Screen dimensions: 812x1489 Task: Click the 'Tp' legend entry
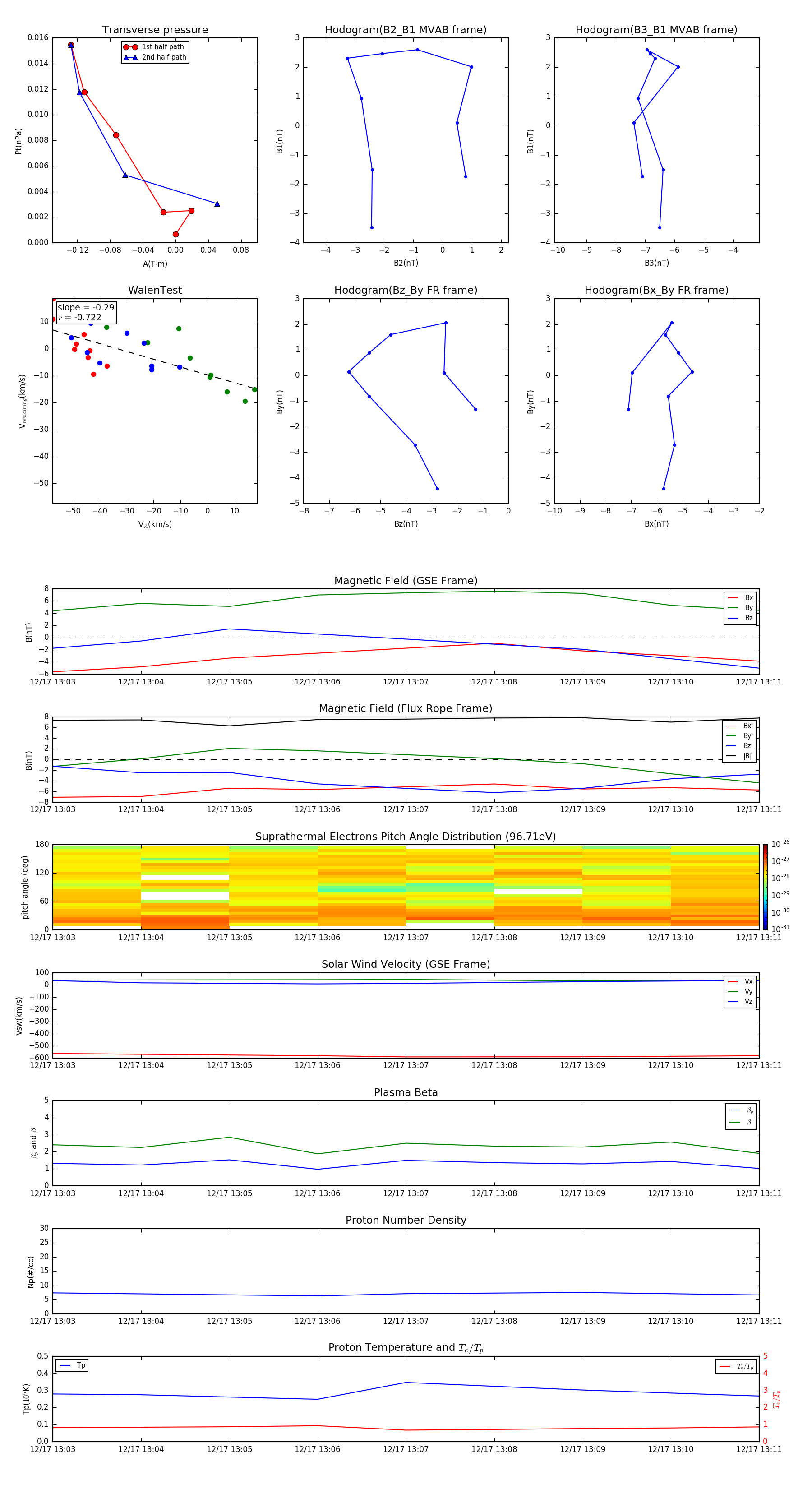coord(72,1366)
